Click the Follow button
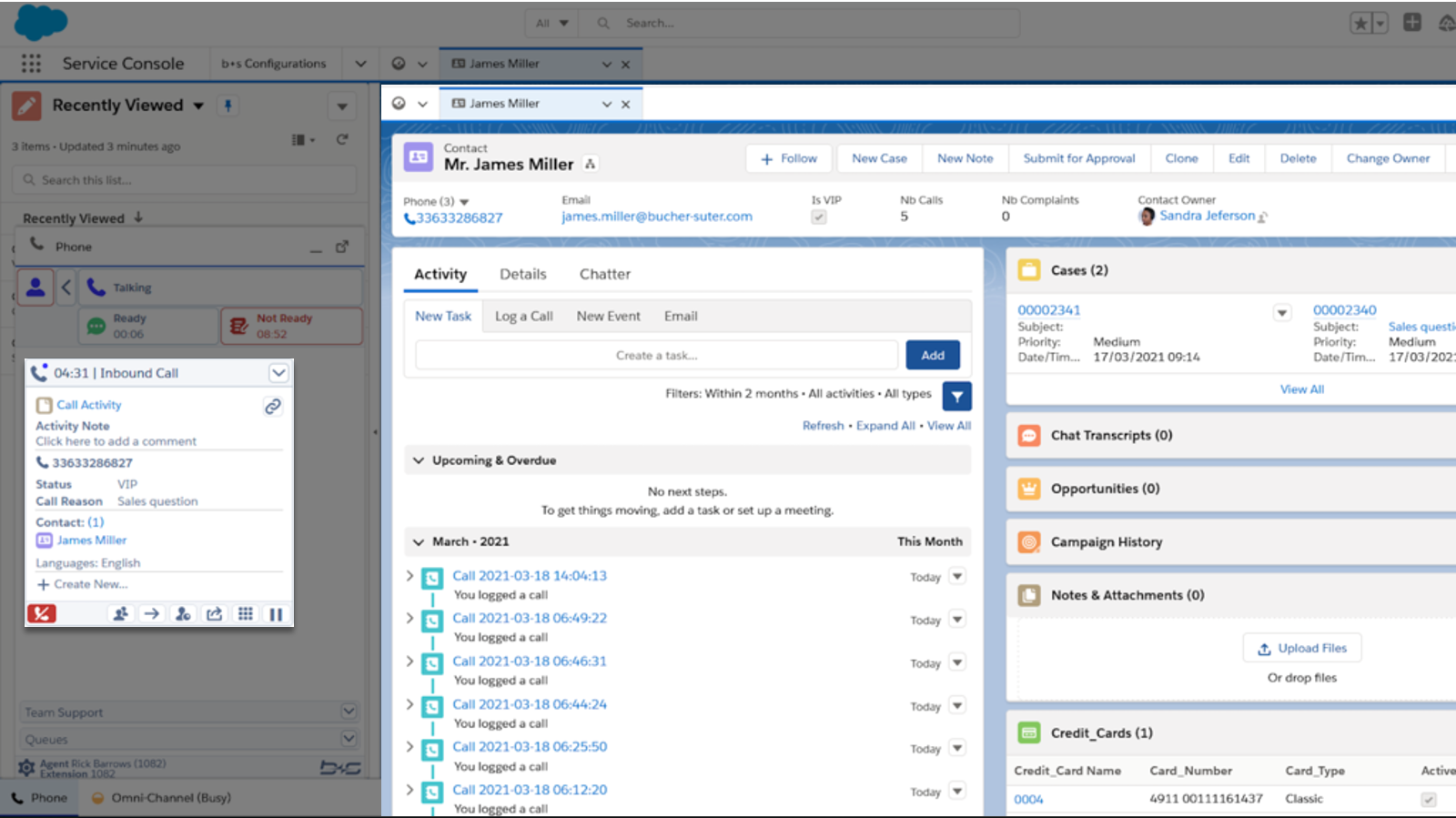This screenshot has width=1456, height=818. pyautogui.click(x=789, y=158)
